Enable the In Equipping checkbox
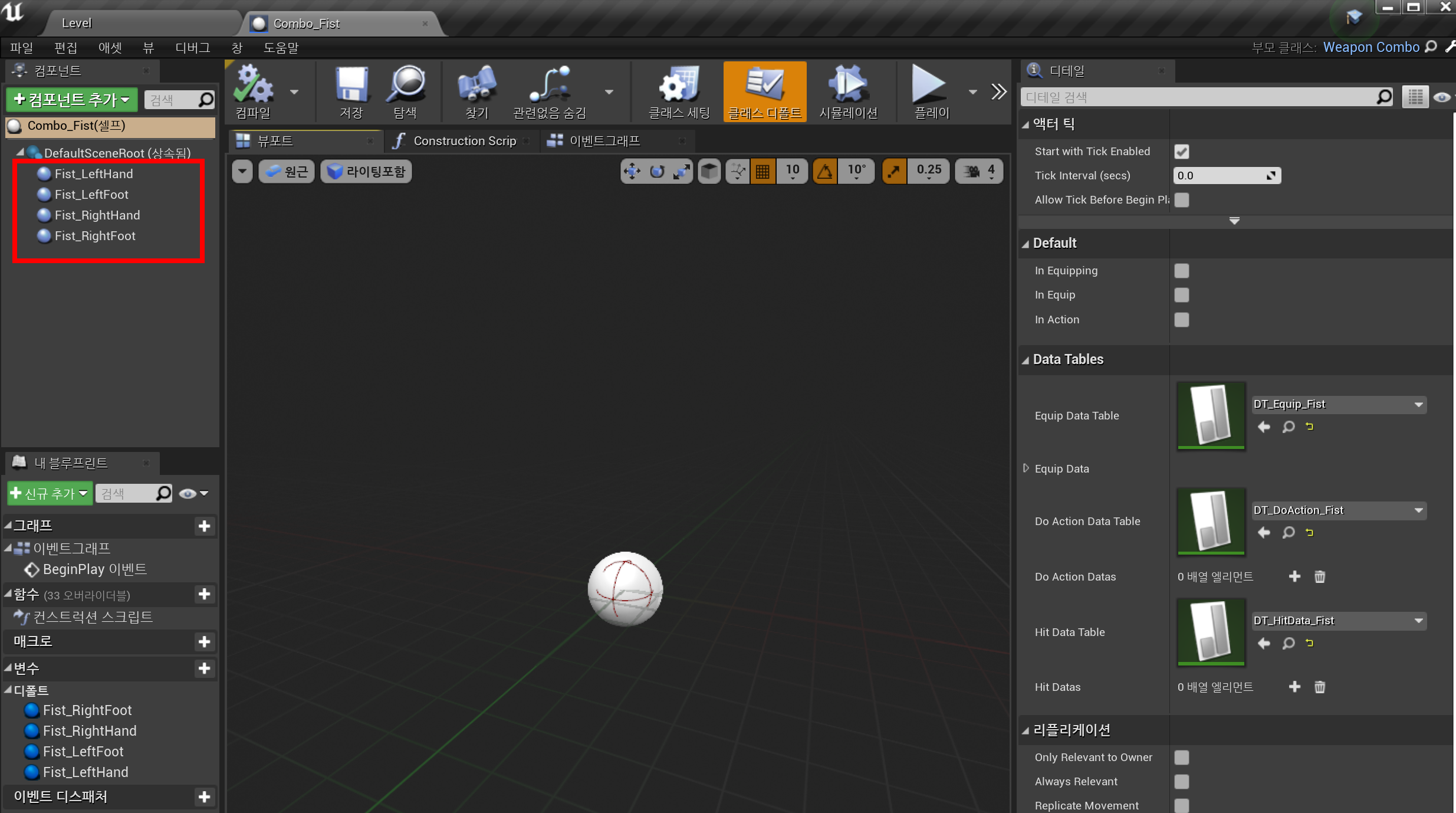This screenshot has width=1456, height=813. [1182, 271]
